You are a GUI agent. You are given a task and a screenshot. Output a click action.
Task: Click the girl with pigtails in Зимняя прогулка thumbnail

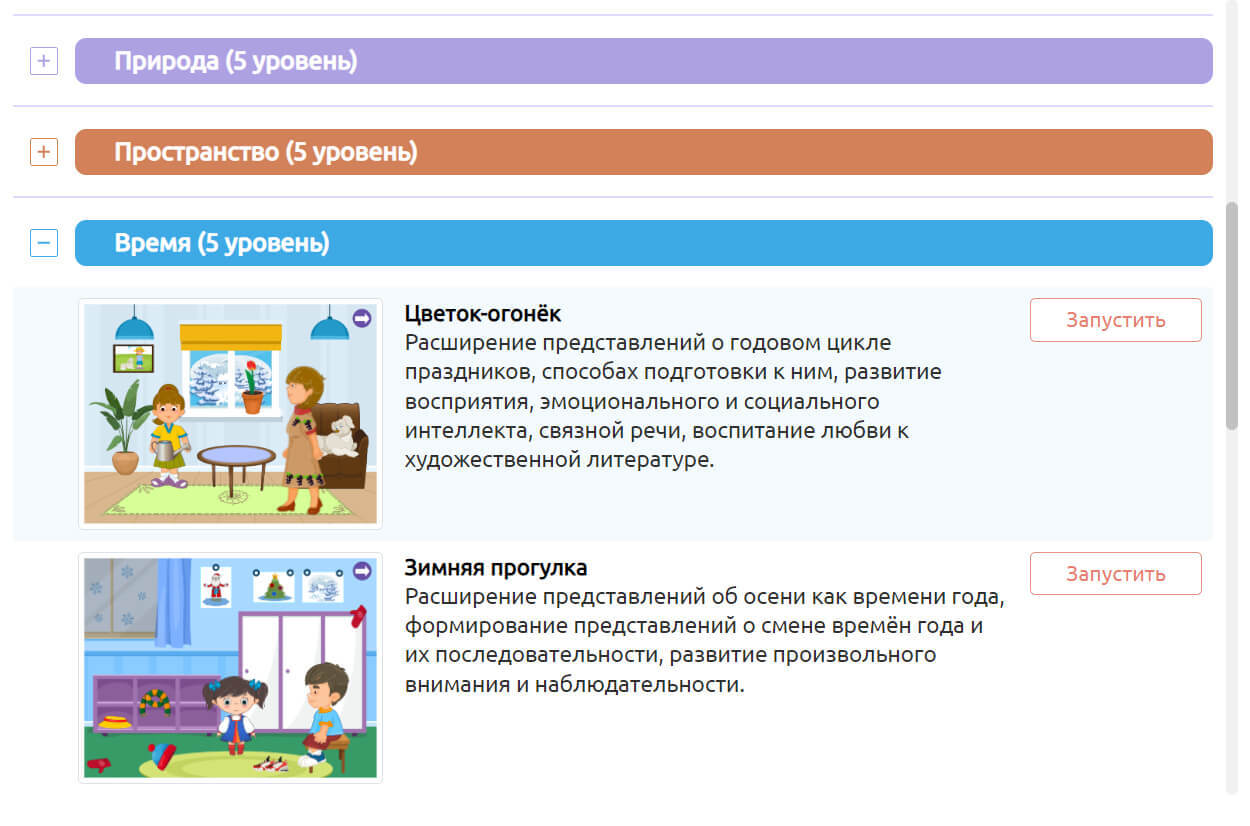pyautogui.click(x=233, y=713)
